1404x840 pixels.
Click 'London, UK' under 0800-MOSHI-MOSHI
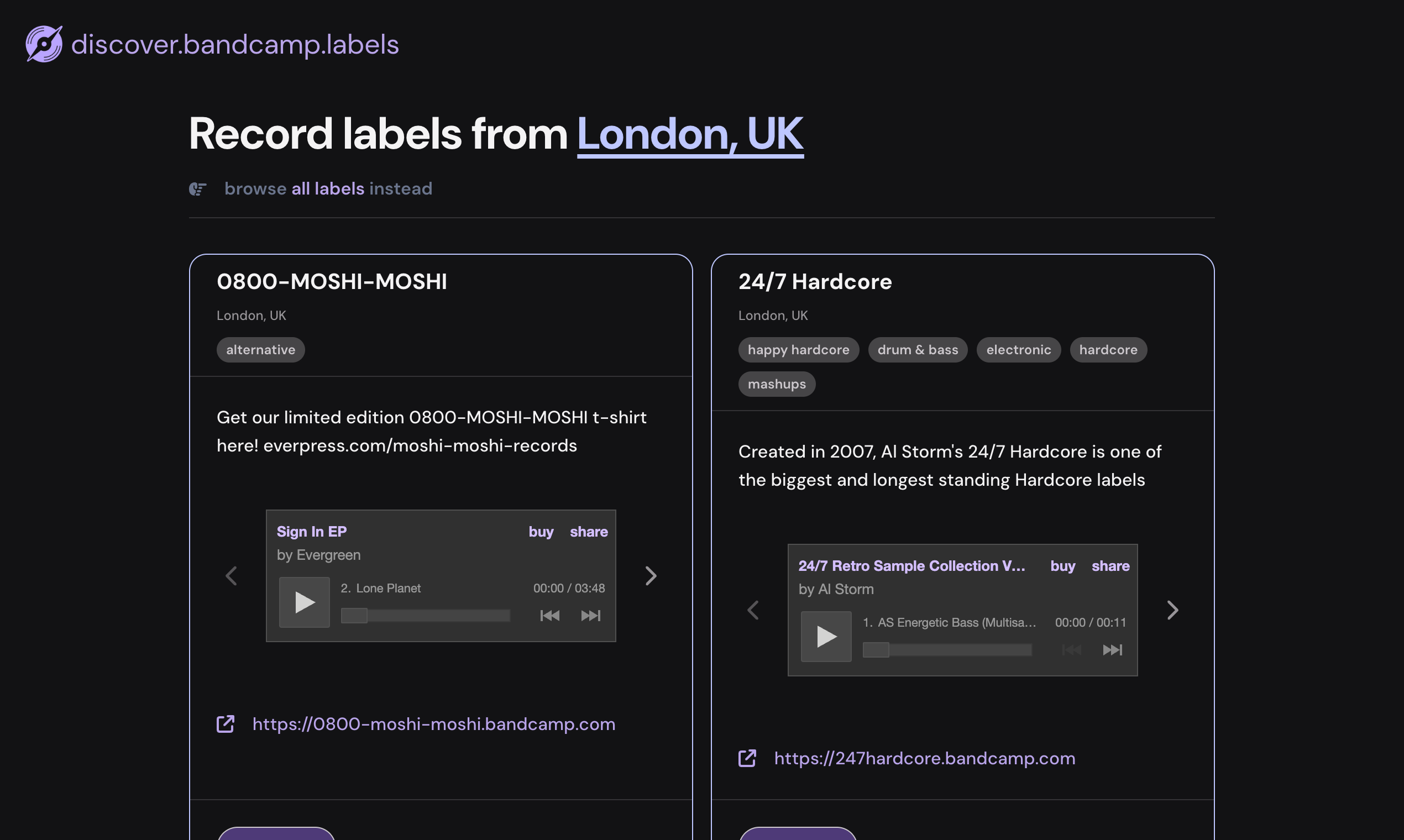[252, 316]
